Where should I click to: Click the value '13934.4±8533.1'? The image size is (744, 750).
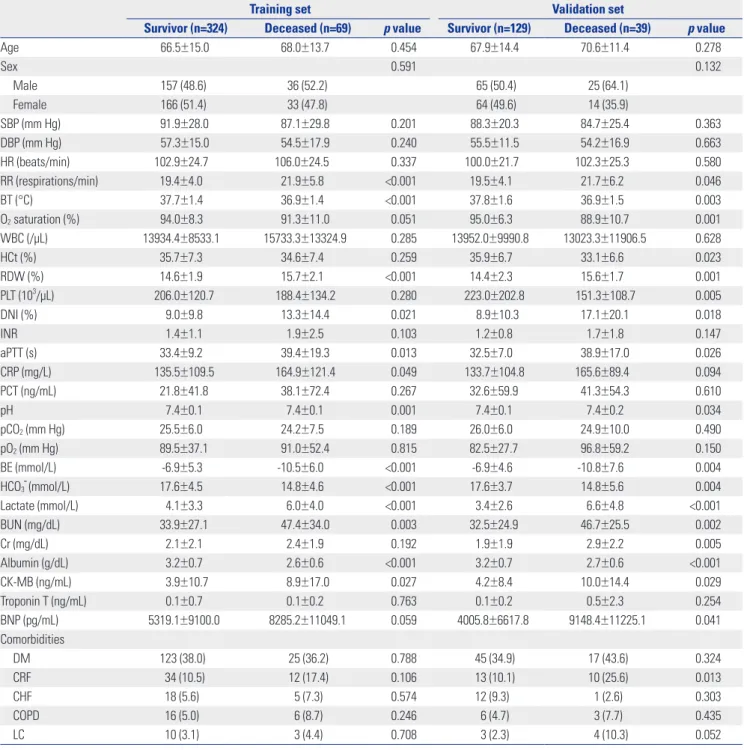(x=181, y=239)
